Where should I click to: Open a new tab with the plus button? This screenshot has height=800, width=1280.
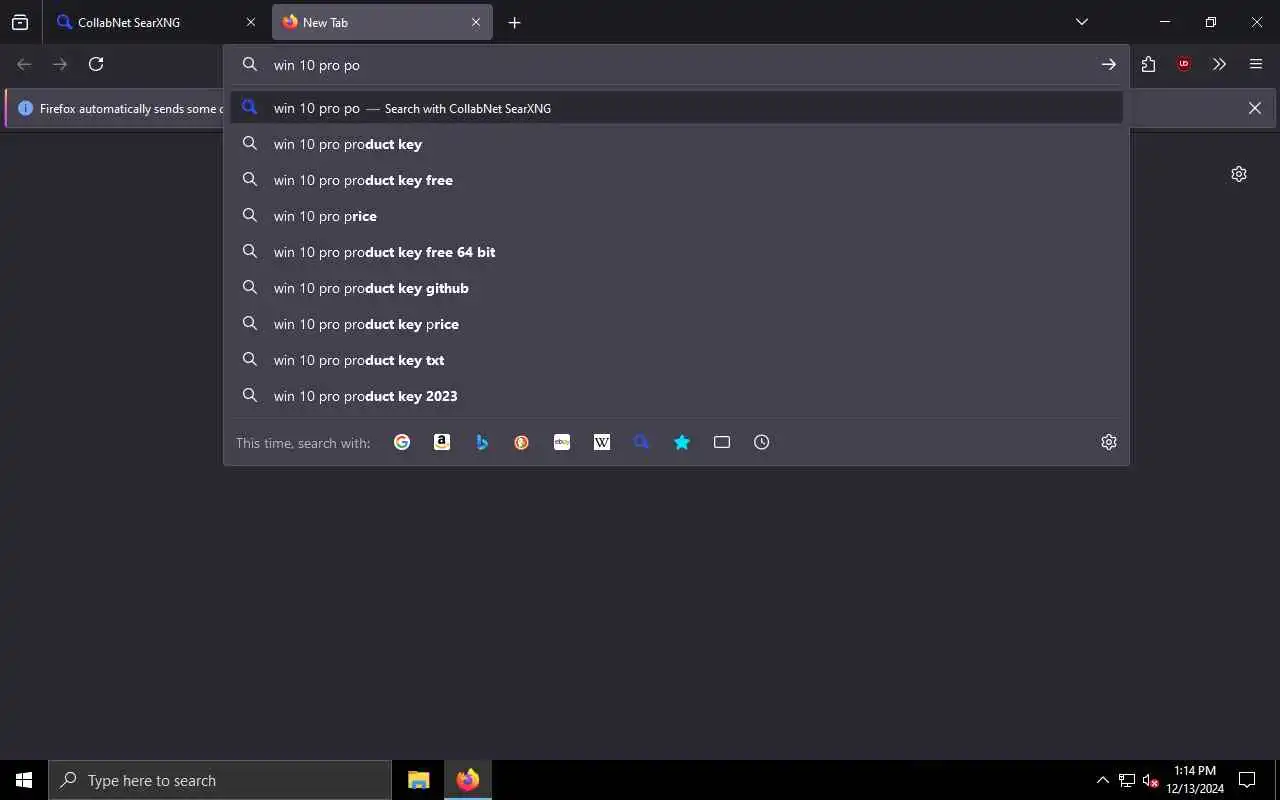point(514,22)
